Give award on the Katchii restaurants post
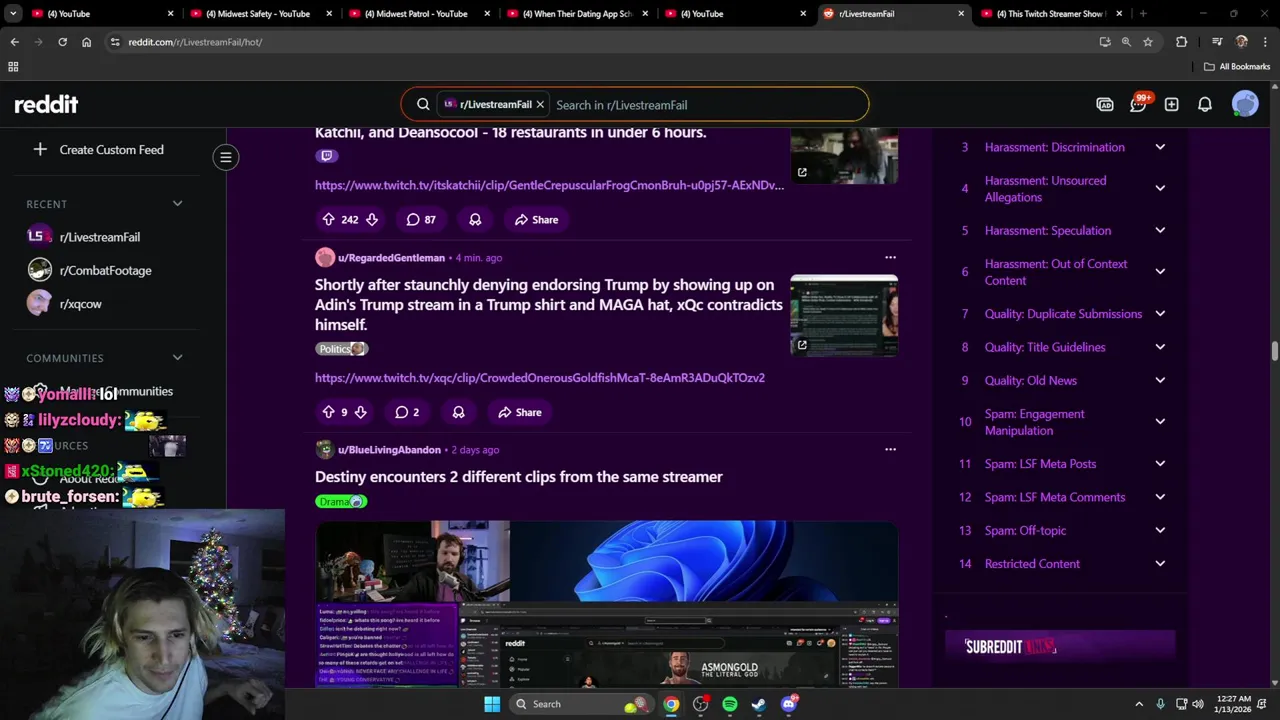The image size is (1280, 720). (475, 219)
